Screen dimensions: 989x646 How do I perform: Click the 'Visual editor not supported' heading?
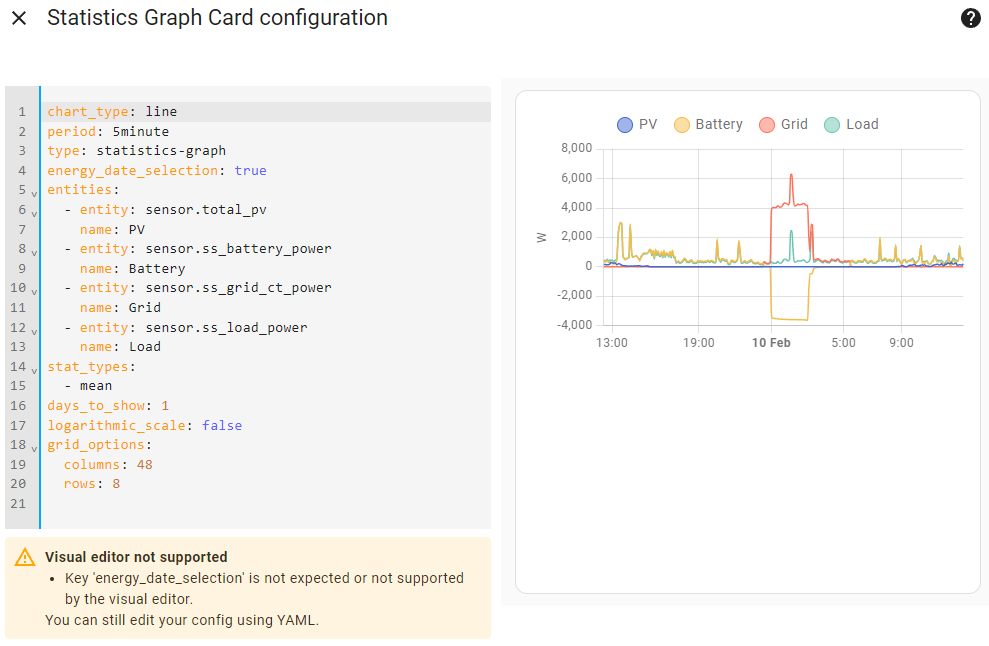click(136, 557)
